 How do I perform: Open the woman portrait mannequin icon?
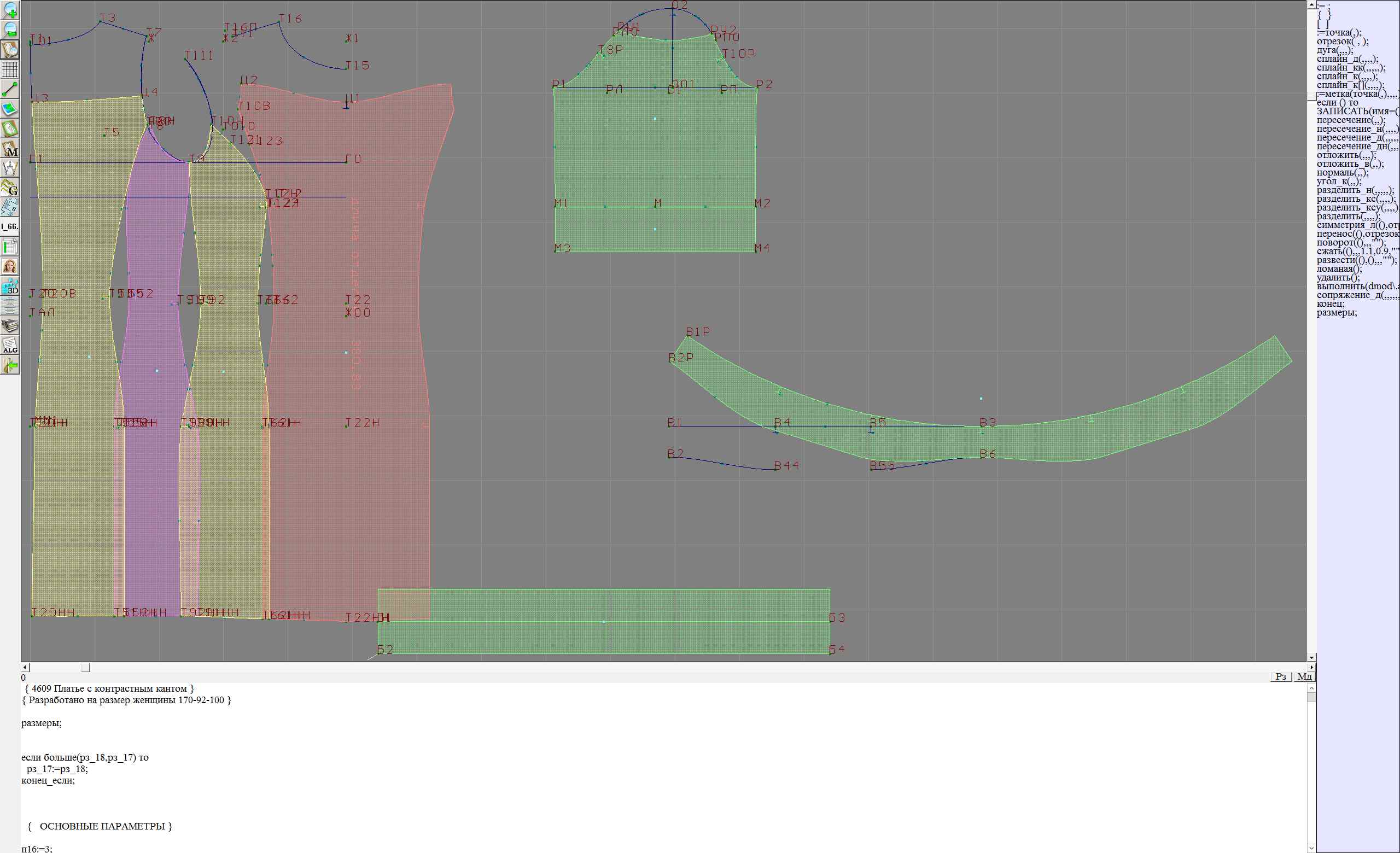pyautogui.click(x=10, y=266)
